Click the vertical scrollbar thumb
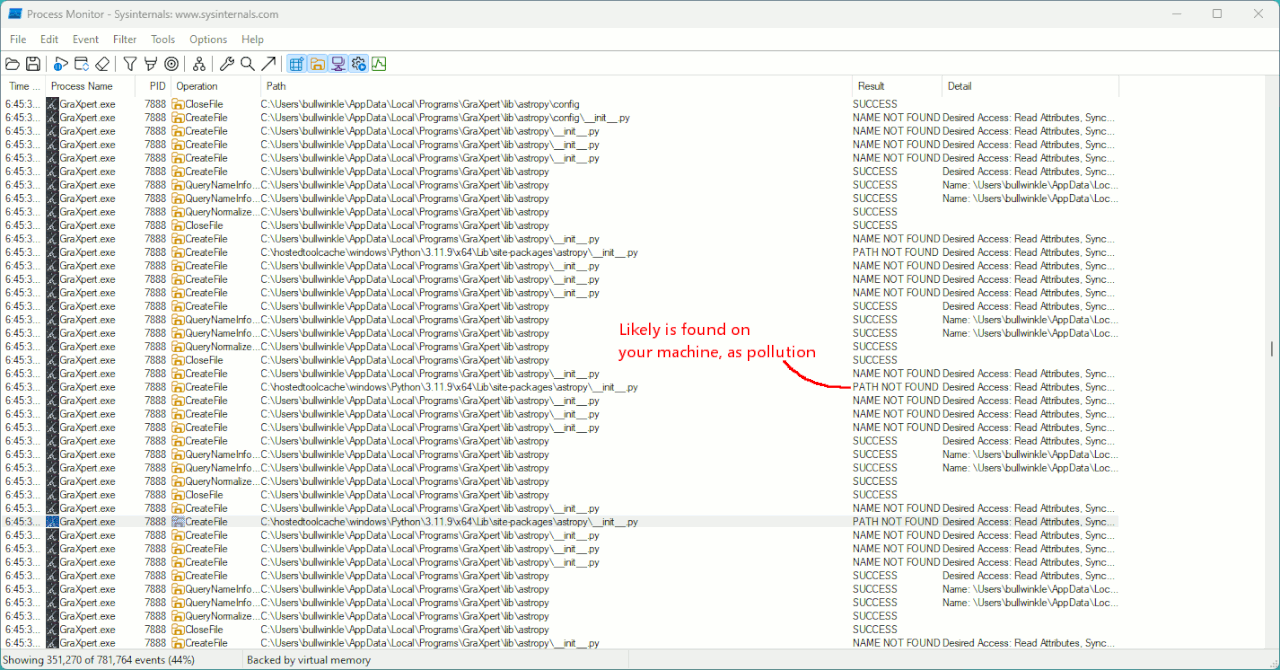 click(1272, 348)
